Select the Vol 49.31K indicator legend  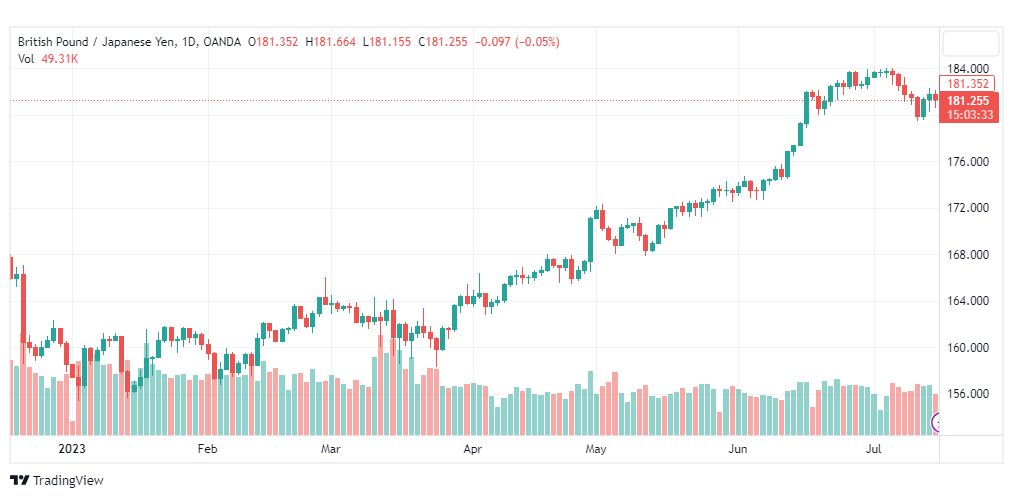[48, 58]
